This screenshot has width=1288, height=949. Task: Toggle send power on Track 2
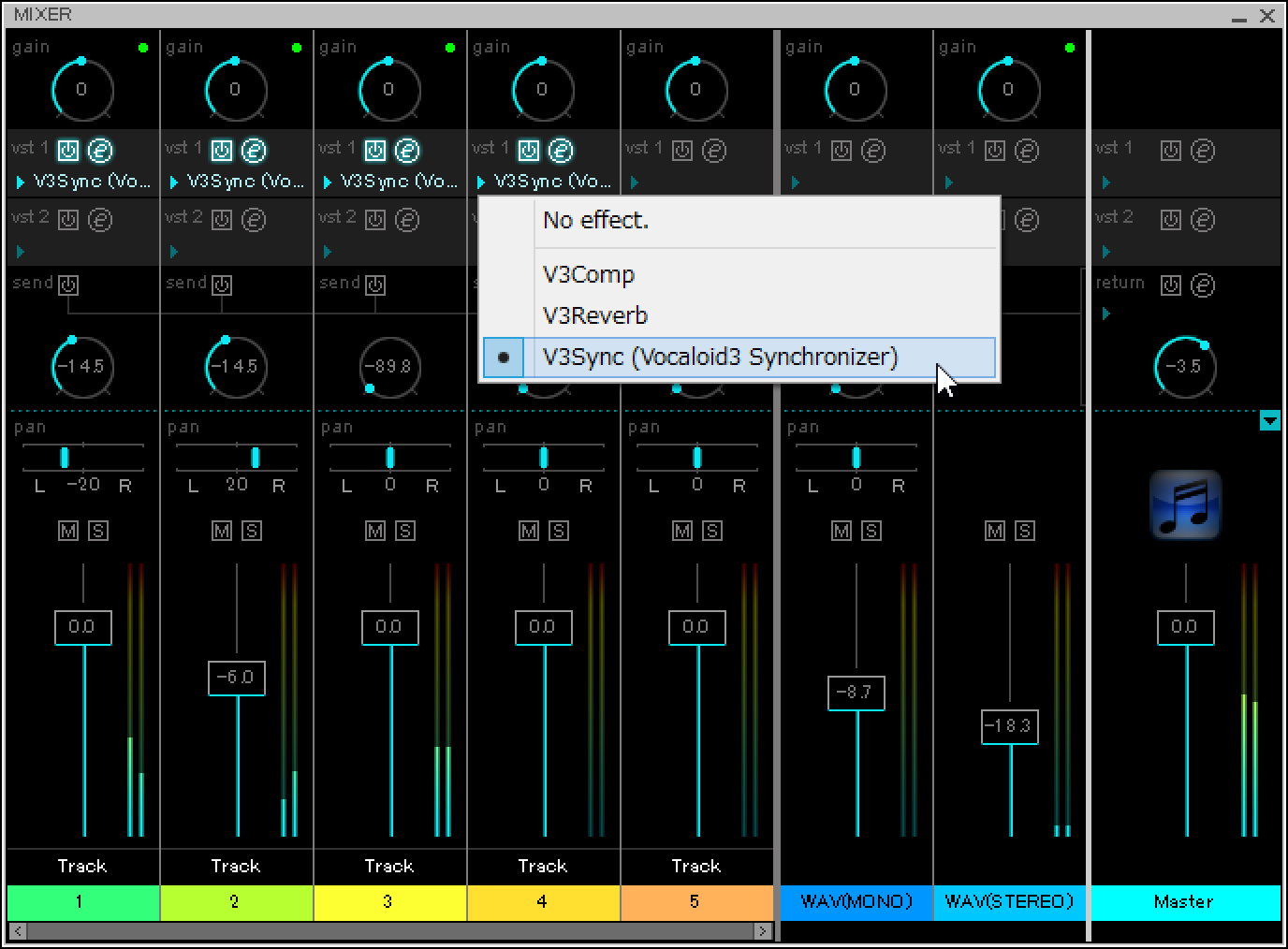click(x=222, y=285)
